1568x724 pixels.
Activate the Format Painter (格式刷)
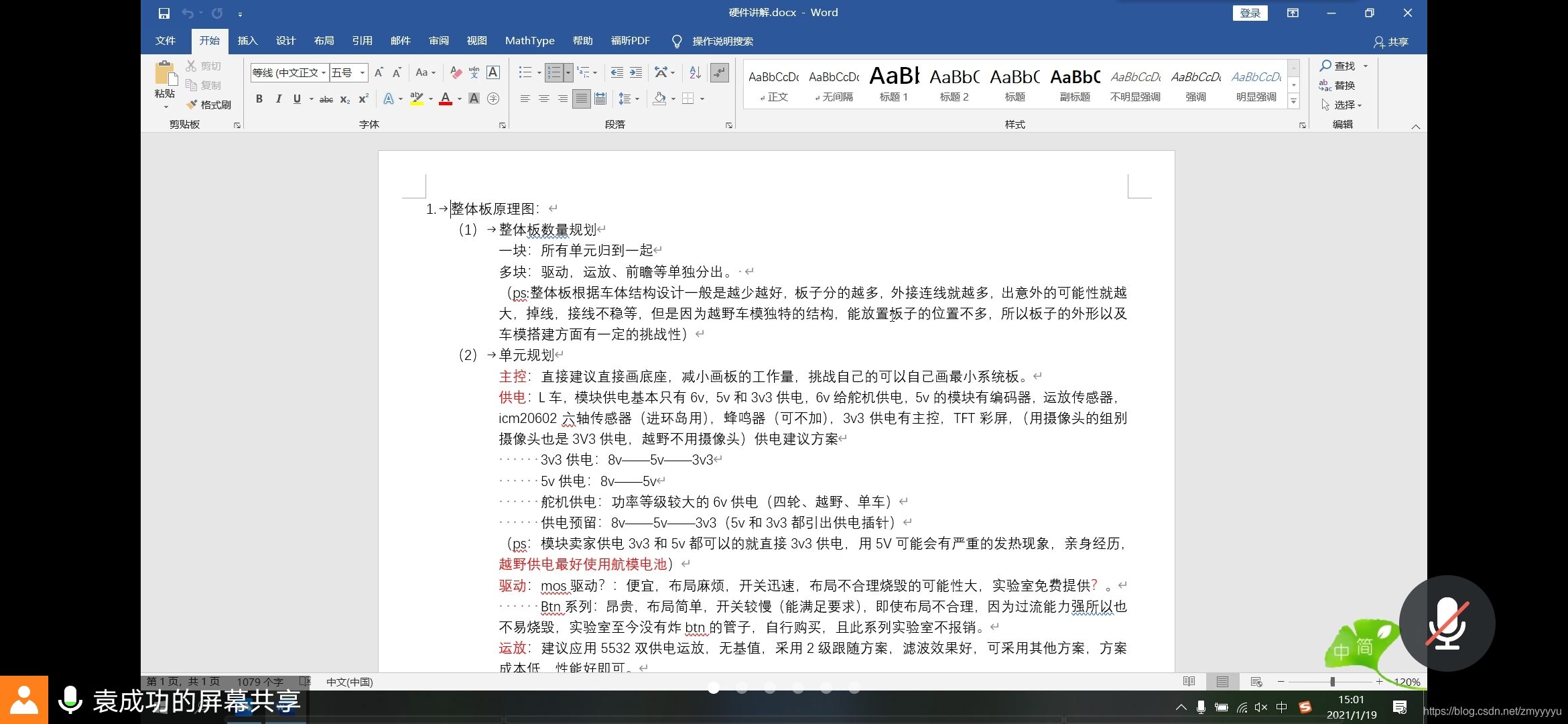coord(209,105)
